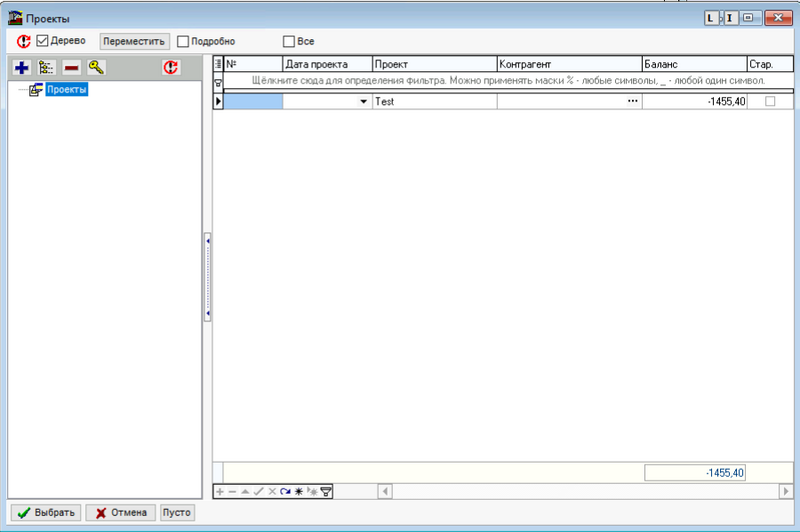
Task: Click the top-left red refresh icon beside Дерево
Action: pyautogui.click(x=23, y=42)
